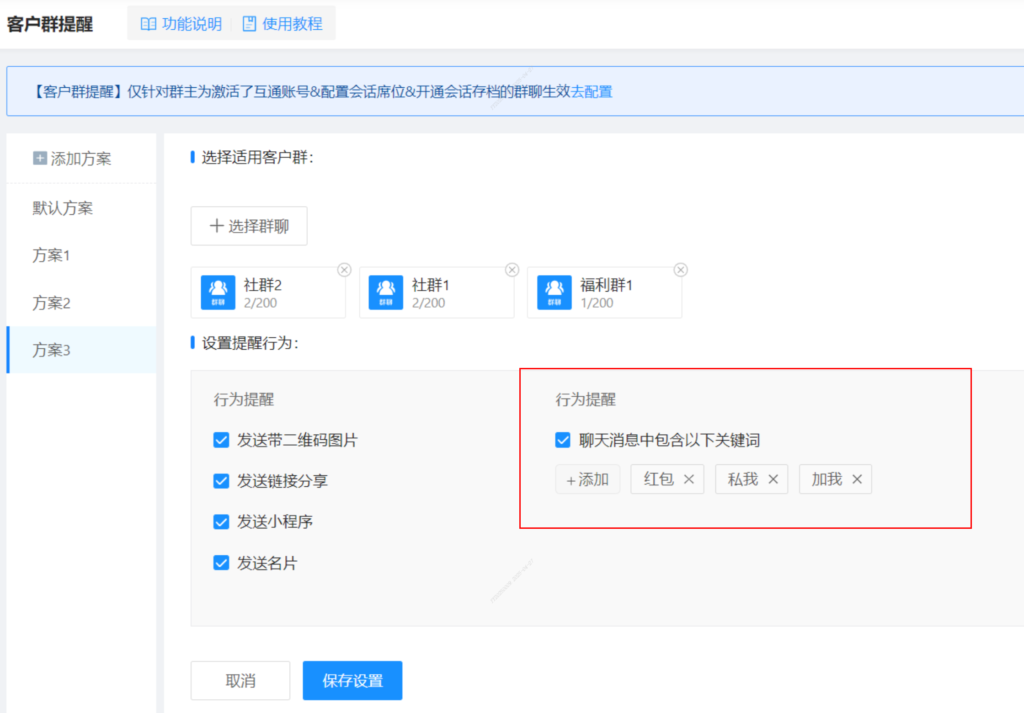1024x713 pixels.
Task: Delete the 红包 keyword tag
Action: point(688,480)
